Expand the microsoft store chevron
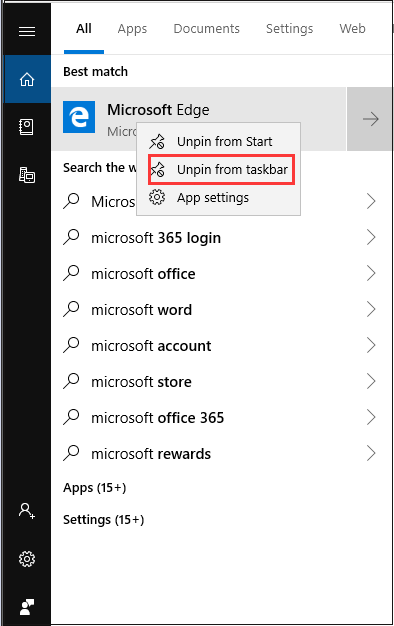 click(x=371, y=382)
